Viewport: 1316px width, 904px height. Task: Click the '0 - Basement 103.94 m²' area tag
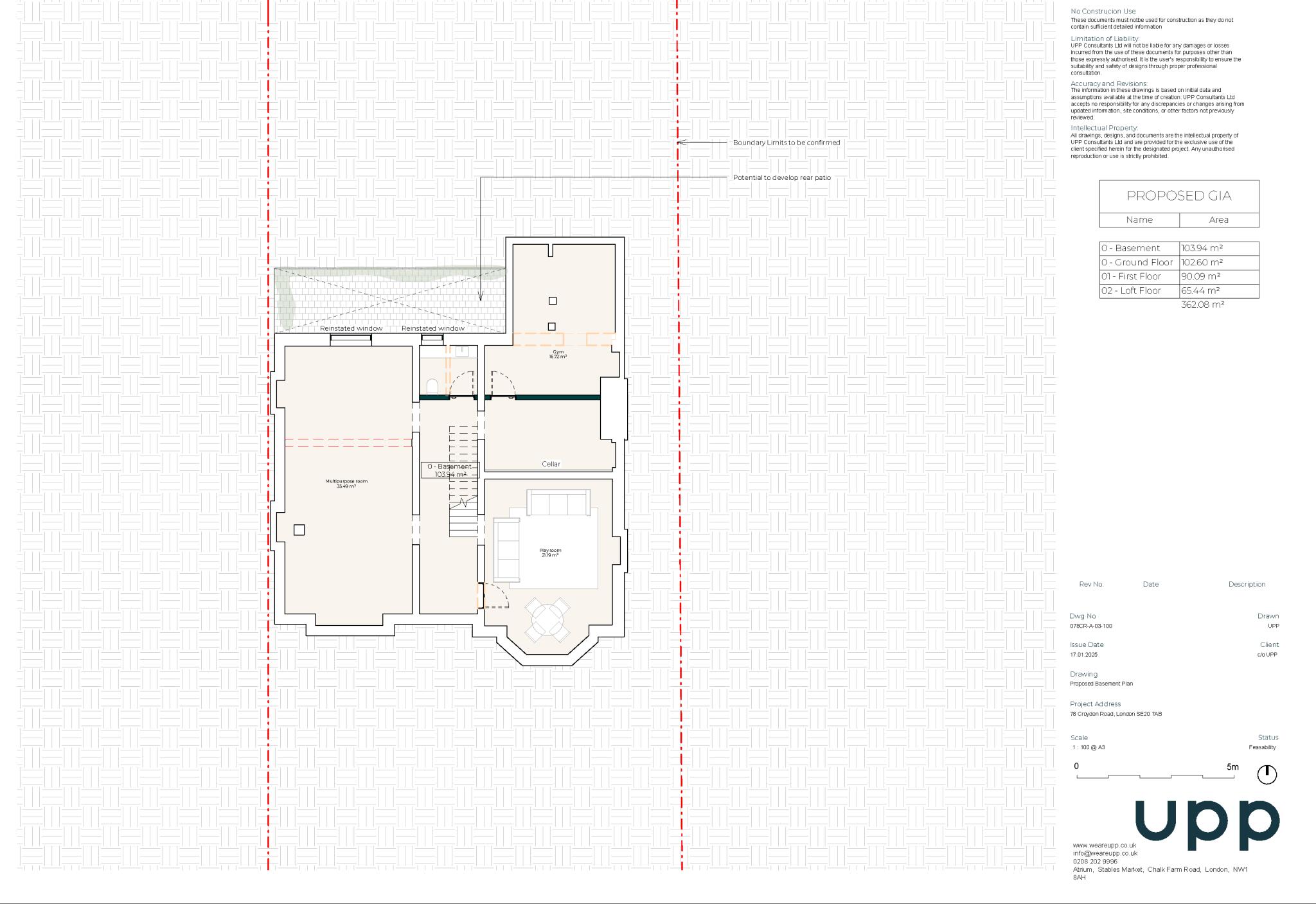450,470
